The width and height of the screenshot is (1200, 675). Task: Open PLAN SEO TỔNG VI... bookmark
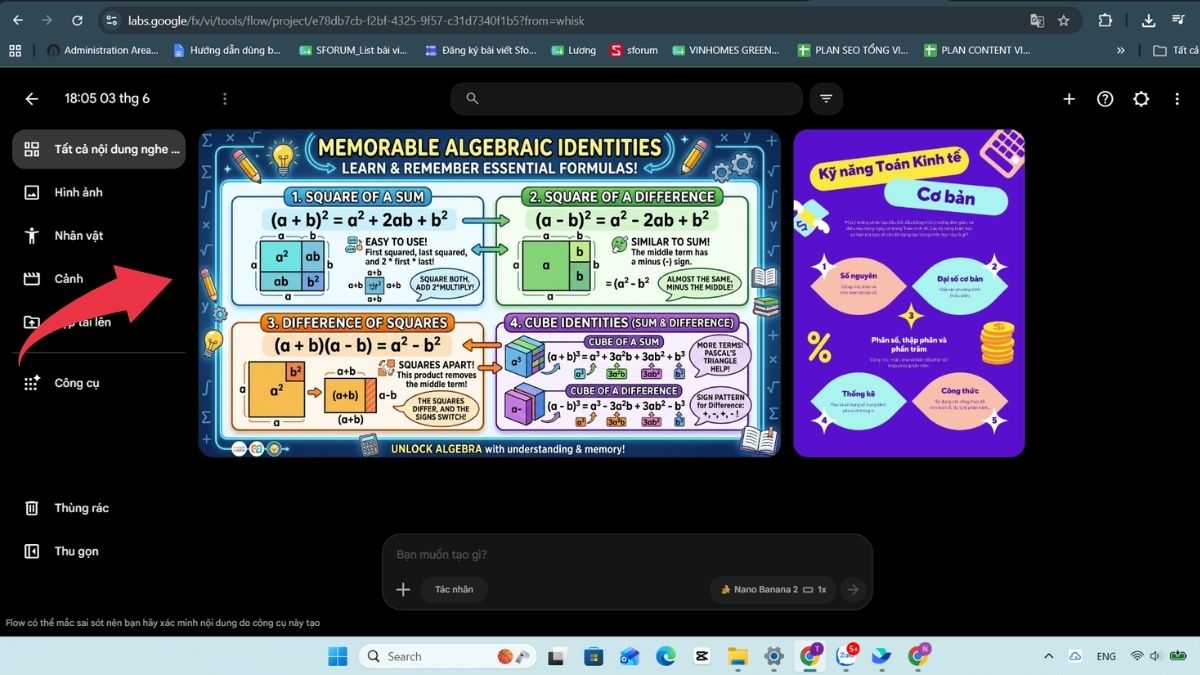click(853, 50)
